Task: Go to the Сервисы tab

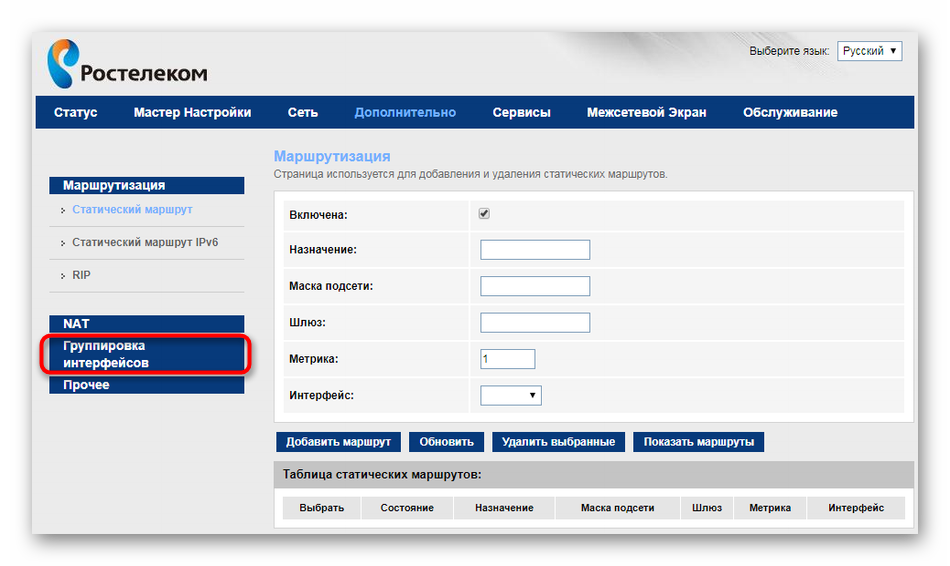Action: pos(521,112)
